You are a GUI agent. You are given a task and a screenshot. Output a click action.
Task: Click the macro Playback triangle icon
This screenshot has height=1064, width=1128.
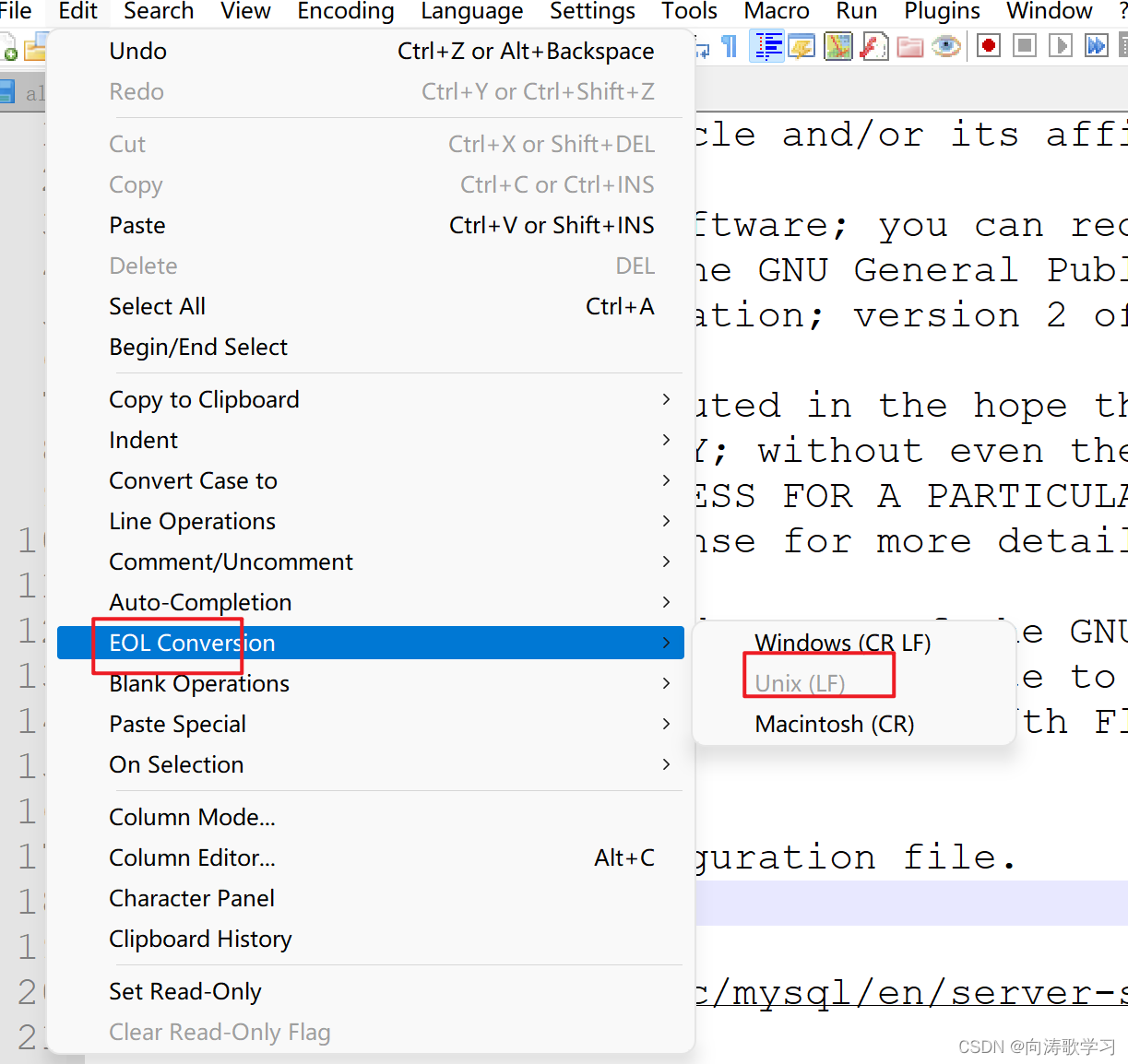pos(1061,46)
